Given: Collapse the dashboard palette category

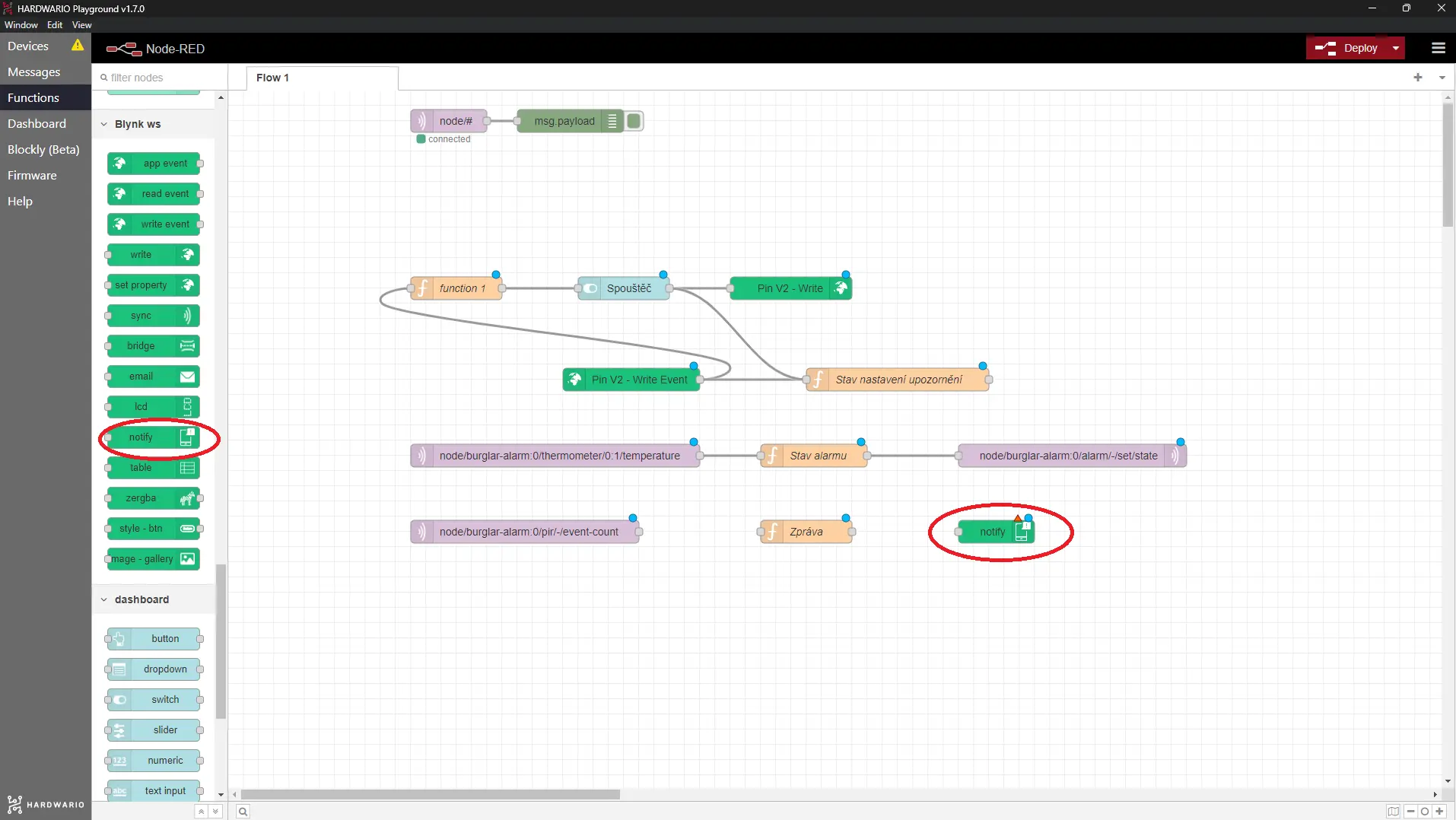Looking at the screenshot, I should (104, 599).
